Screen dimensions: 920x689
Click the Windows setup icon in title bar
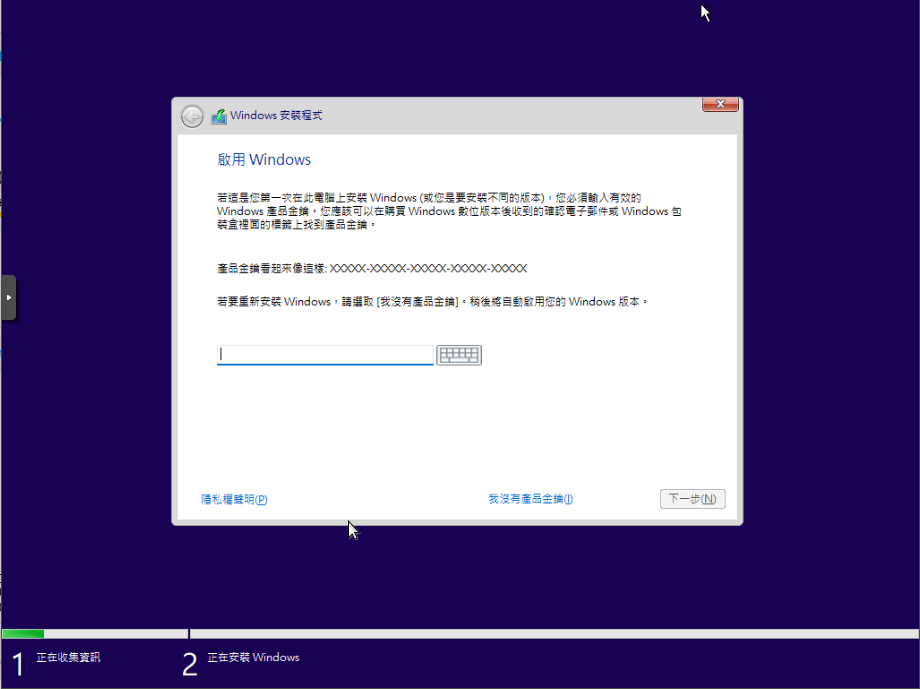(x=219, y=116)
